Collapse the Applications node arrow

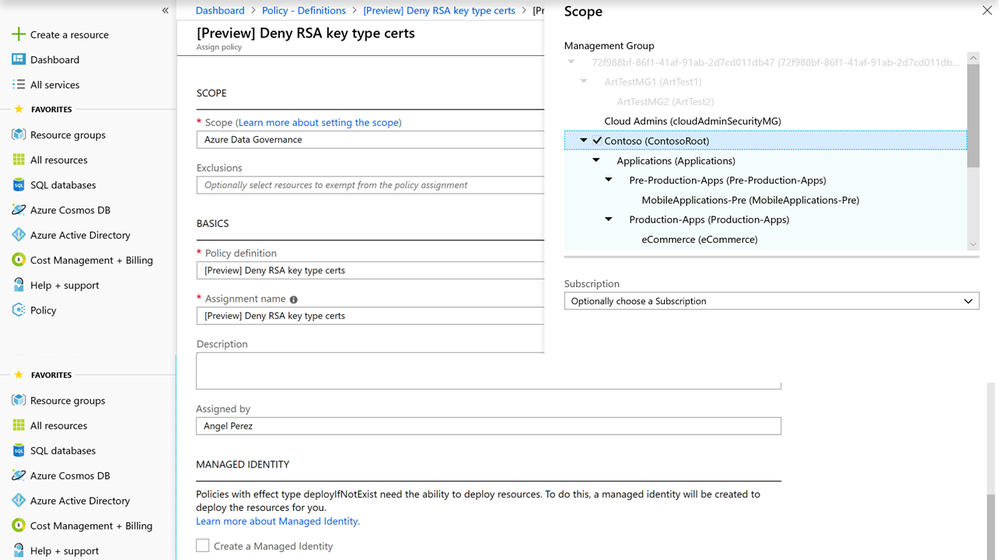[596, 160]
